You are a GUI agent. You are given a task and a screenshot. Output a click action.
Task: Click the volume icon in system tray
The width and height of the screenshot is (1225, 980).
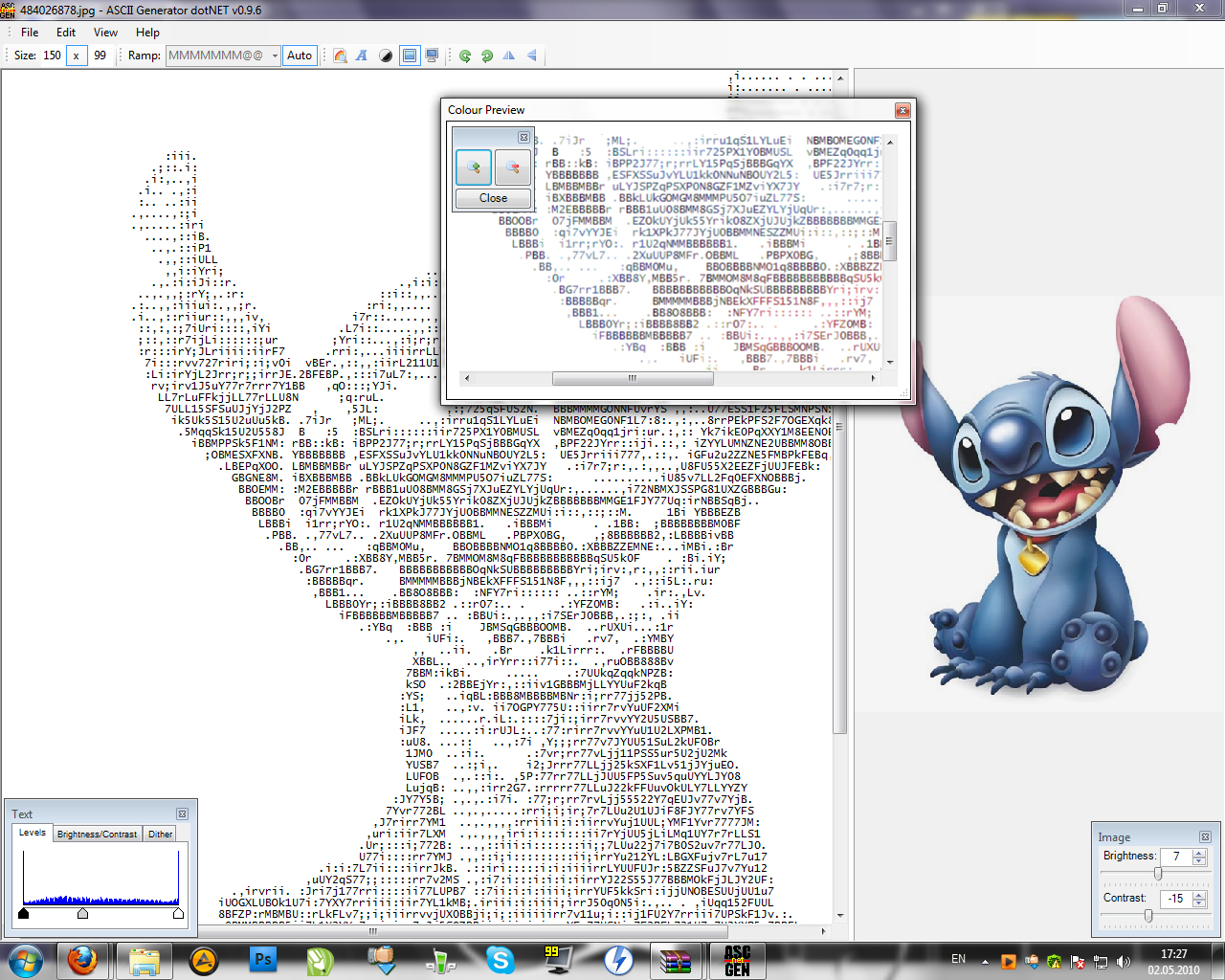(x=1124, y=960)
